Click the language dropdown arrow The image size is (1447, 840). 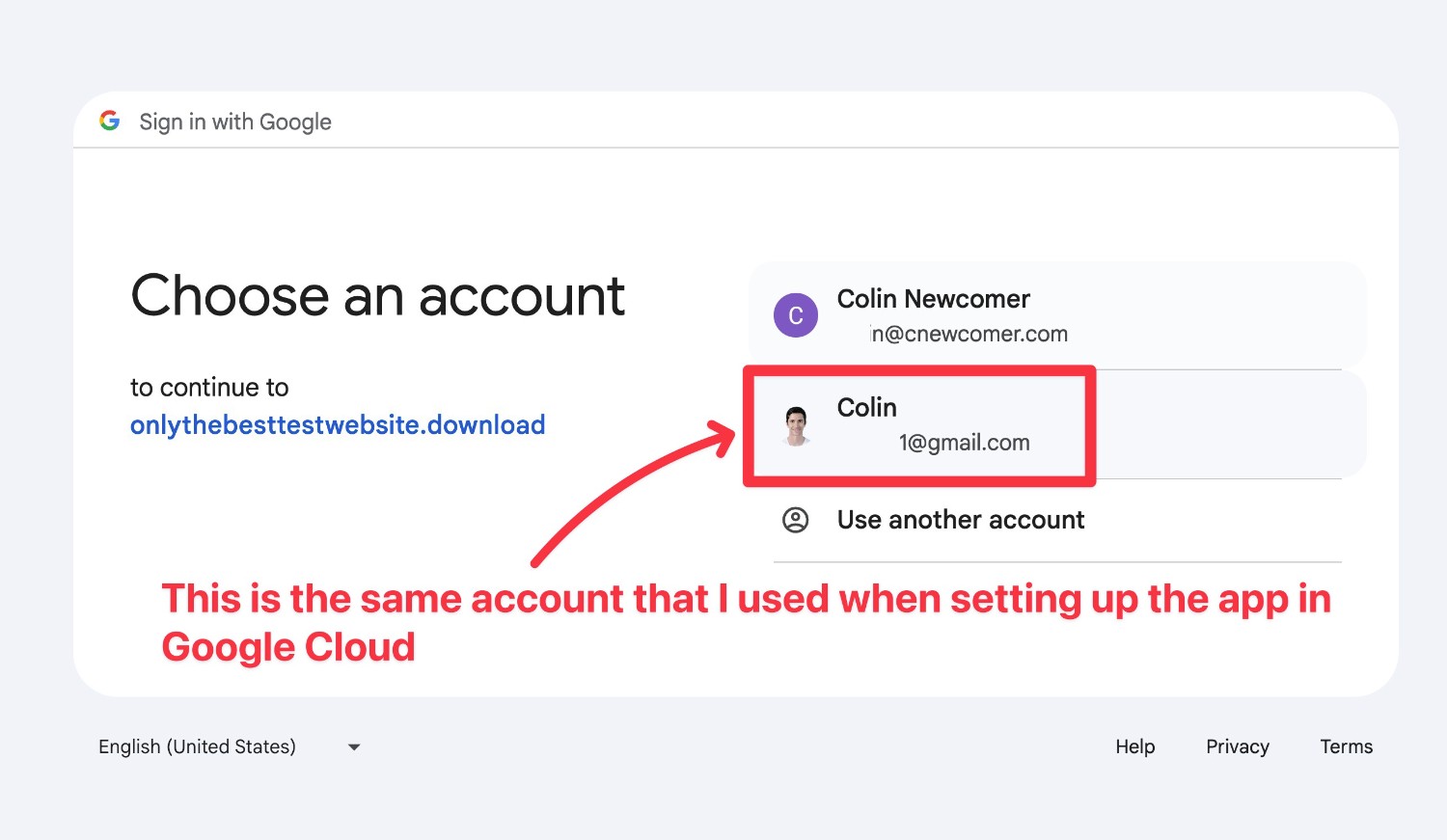[354, 747]
